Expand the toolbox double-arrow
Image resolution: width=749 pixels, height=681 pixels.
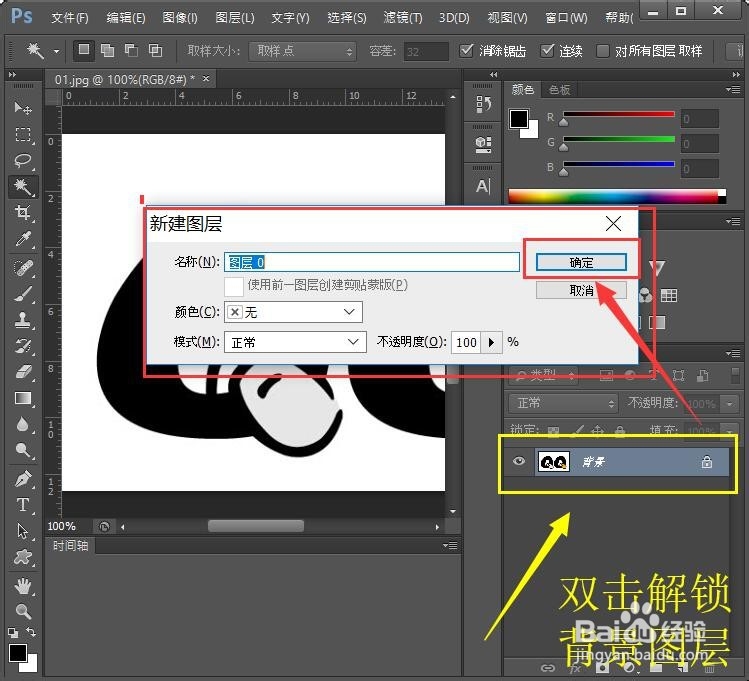pyautogui.click(x=12, y=74)
